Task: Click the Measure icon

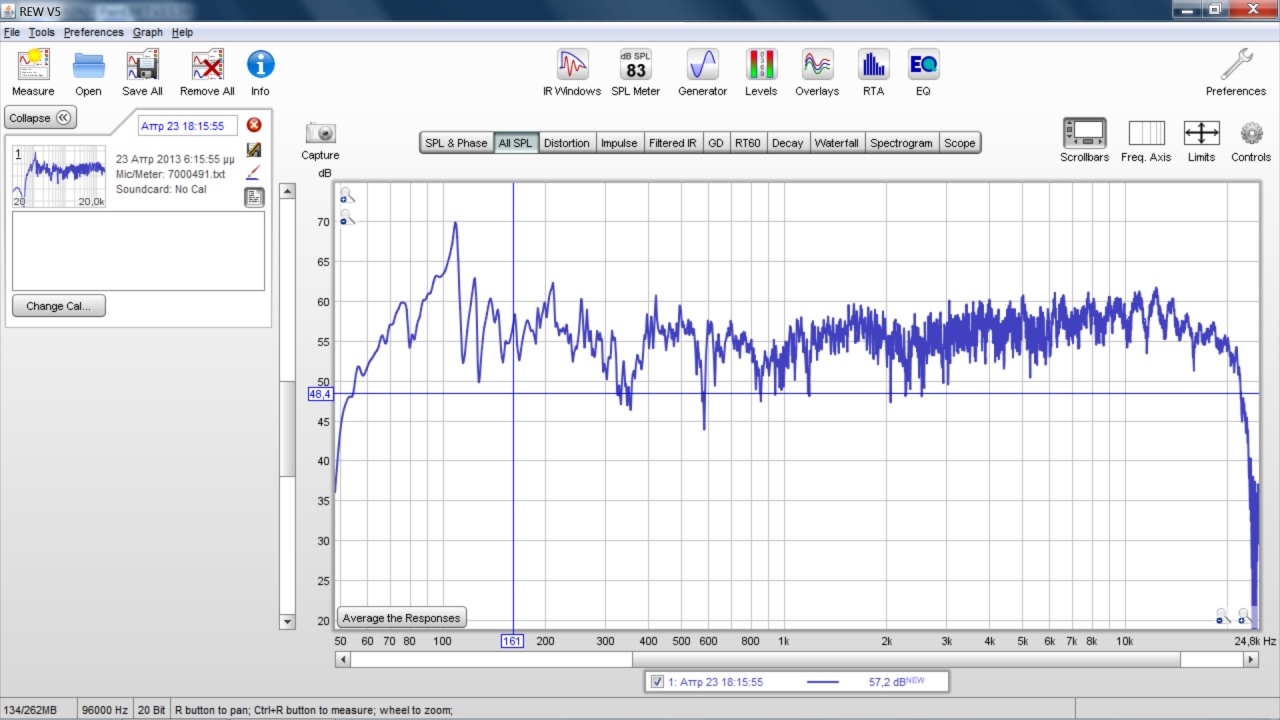Action: click(33, 66)
